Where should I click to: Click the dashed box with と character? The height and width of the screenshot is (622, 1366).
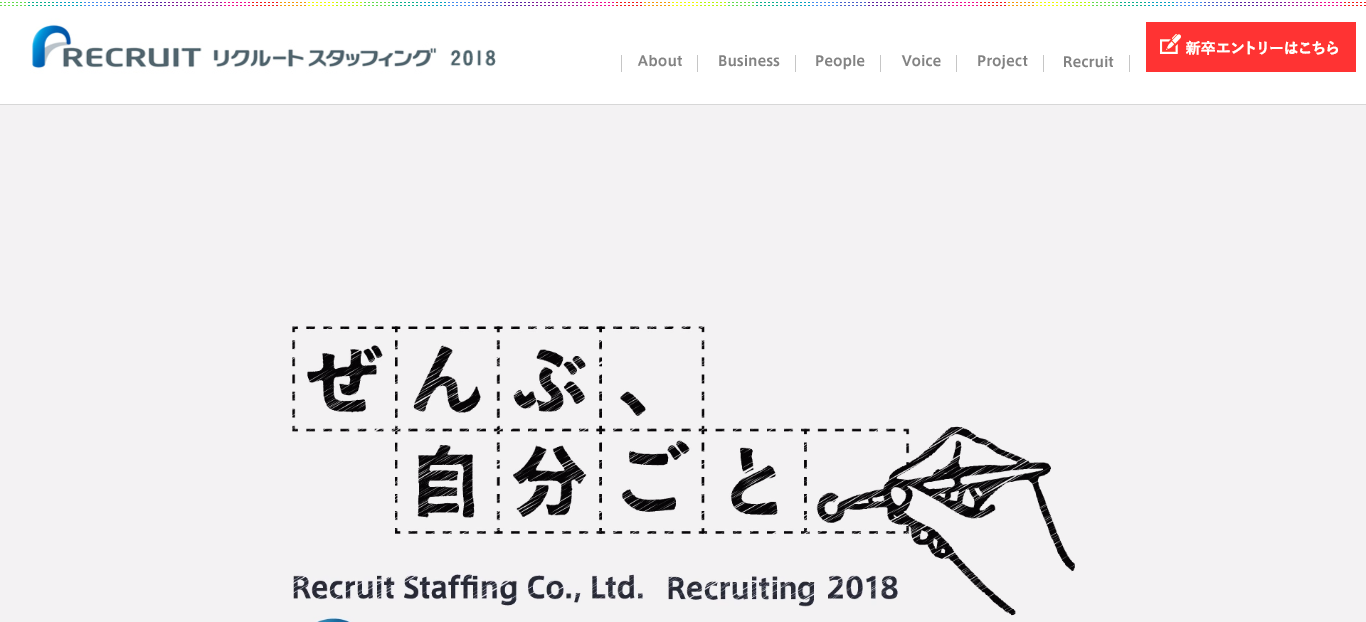755,482
